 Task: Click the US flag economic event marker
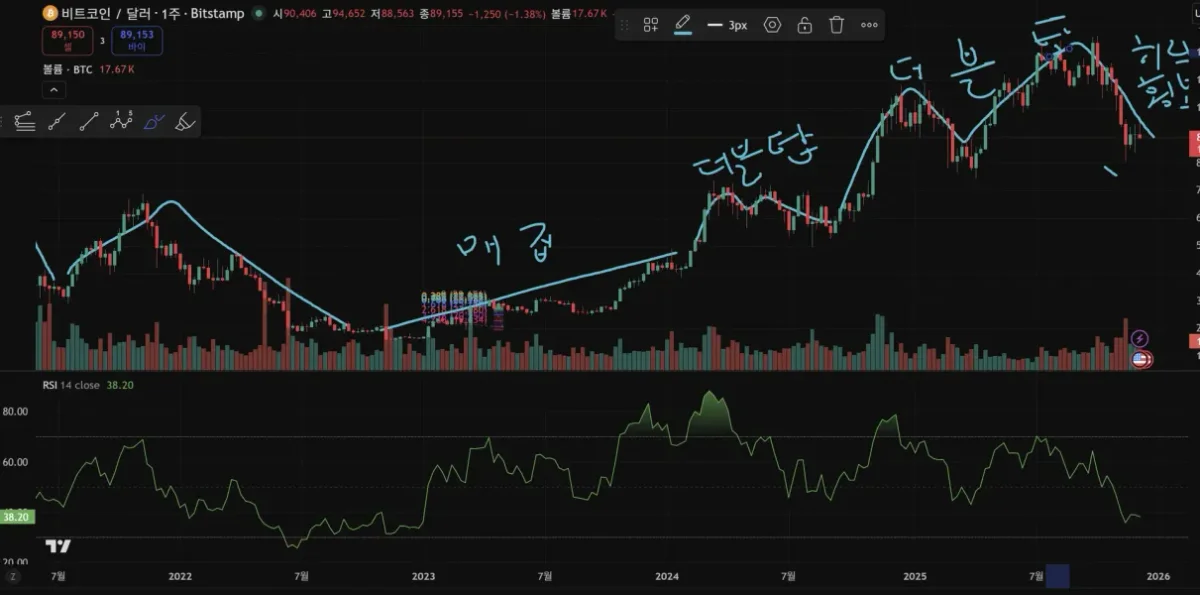(1141, 359)
